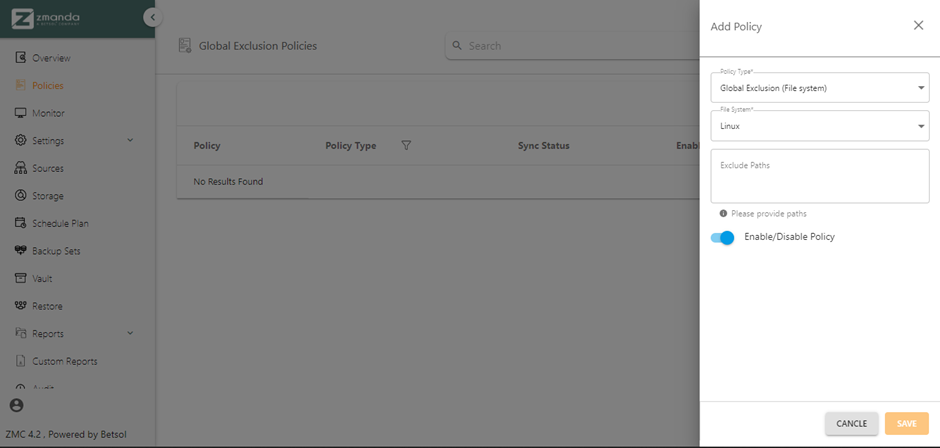Open Monitor from sidebar
This screenshot has height=448, width=940.
pos(48,113)
